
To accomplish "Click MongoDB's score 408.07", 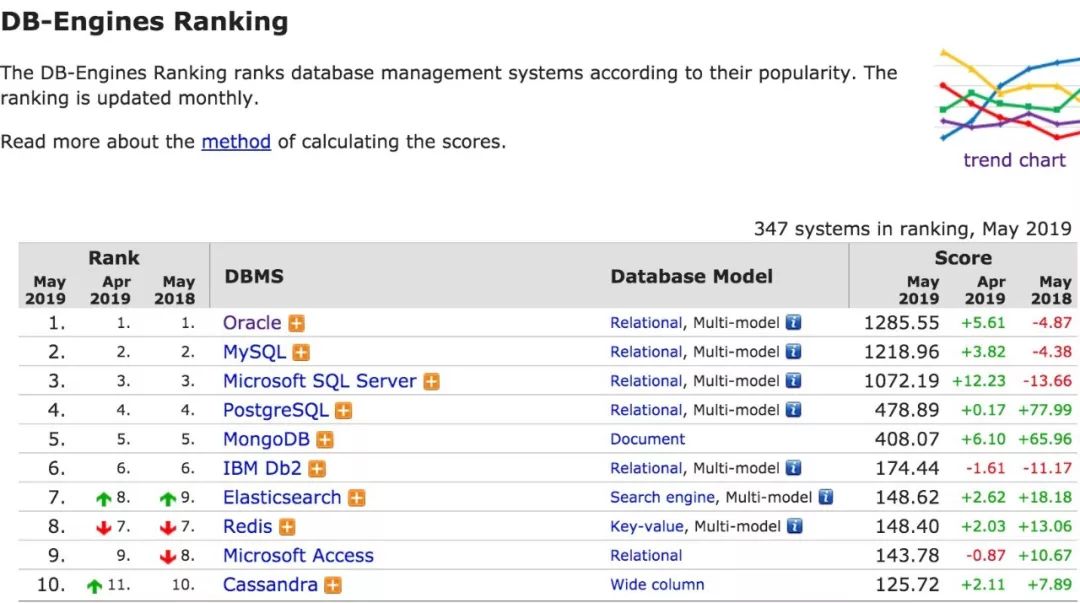I will click(907, 439).
